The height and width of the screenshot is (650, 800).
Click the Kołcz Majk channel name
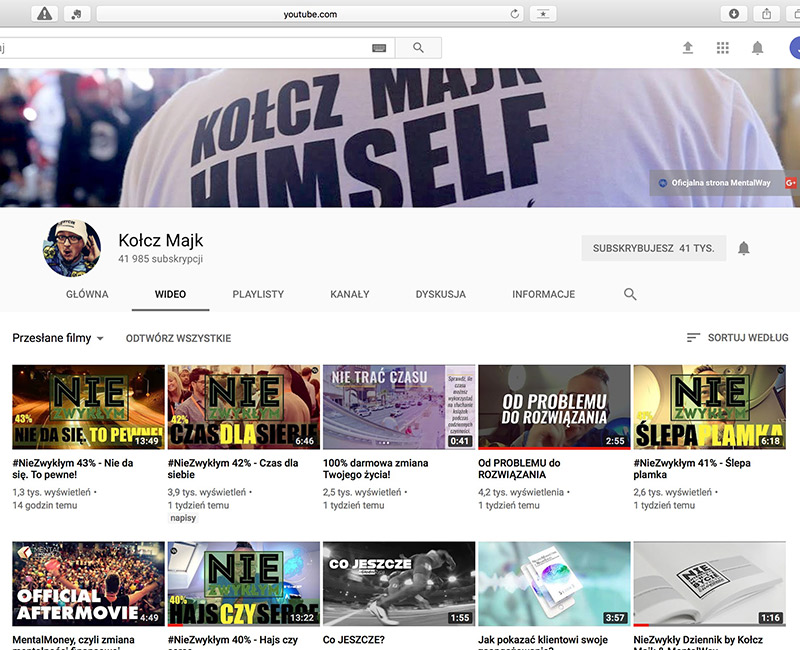point(161,240)
